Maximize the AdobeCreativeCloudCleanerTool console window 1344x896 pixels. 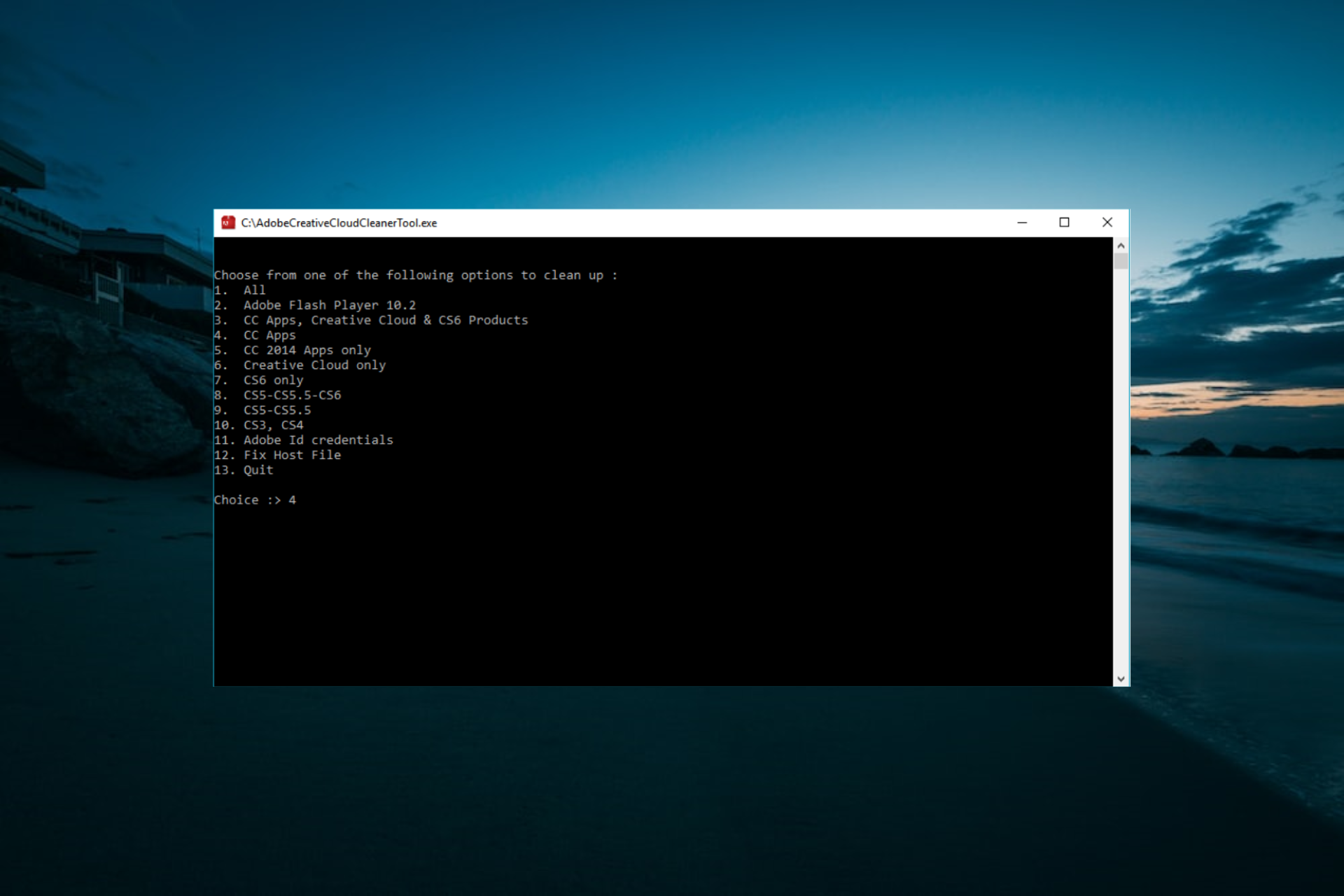1064,223
